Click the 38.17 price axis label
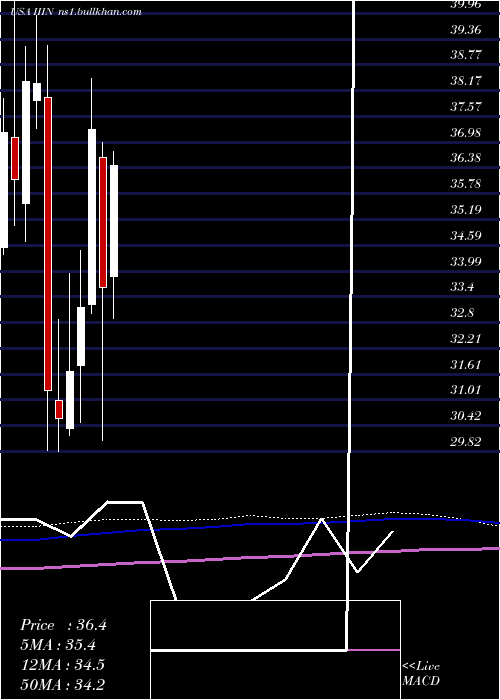 point(465,81)
